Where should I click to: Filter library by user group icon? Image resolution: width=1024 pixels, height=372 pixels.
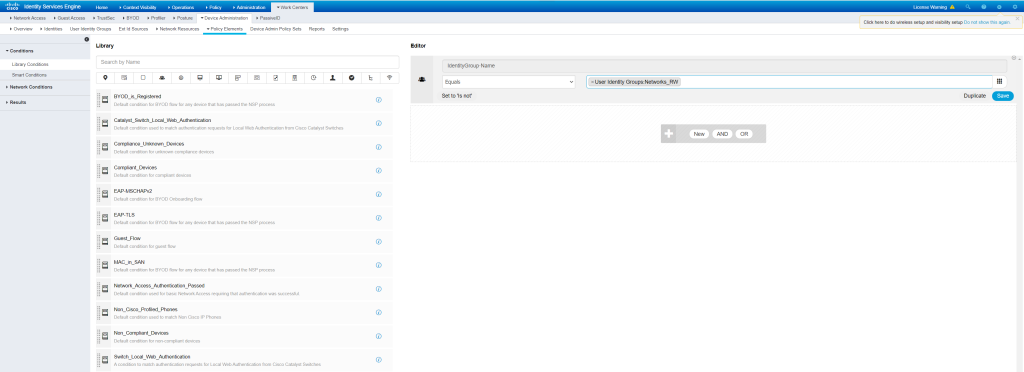pos(162,78)
